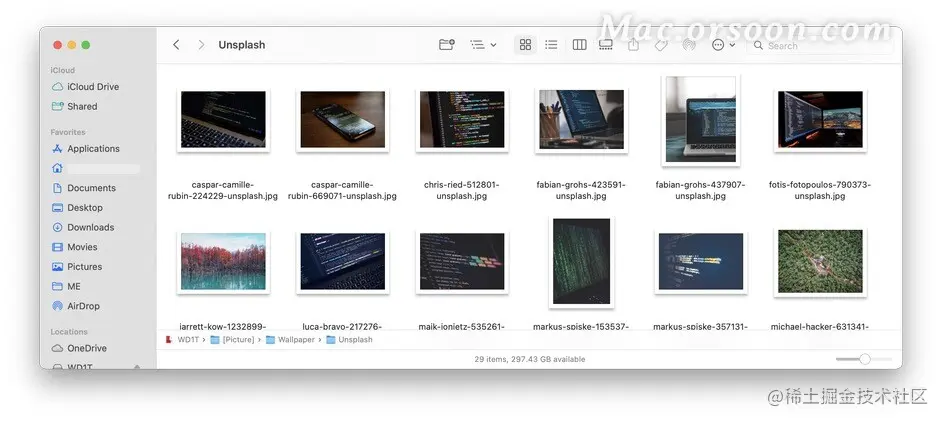This screenshot has height=421, width=942.
Task: Click the AirDrop toolbar icon
Action: (x=689, y=44)
